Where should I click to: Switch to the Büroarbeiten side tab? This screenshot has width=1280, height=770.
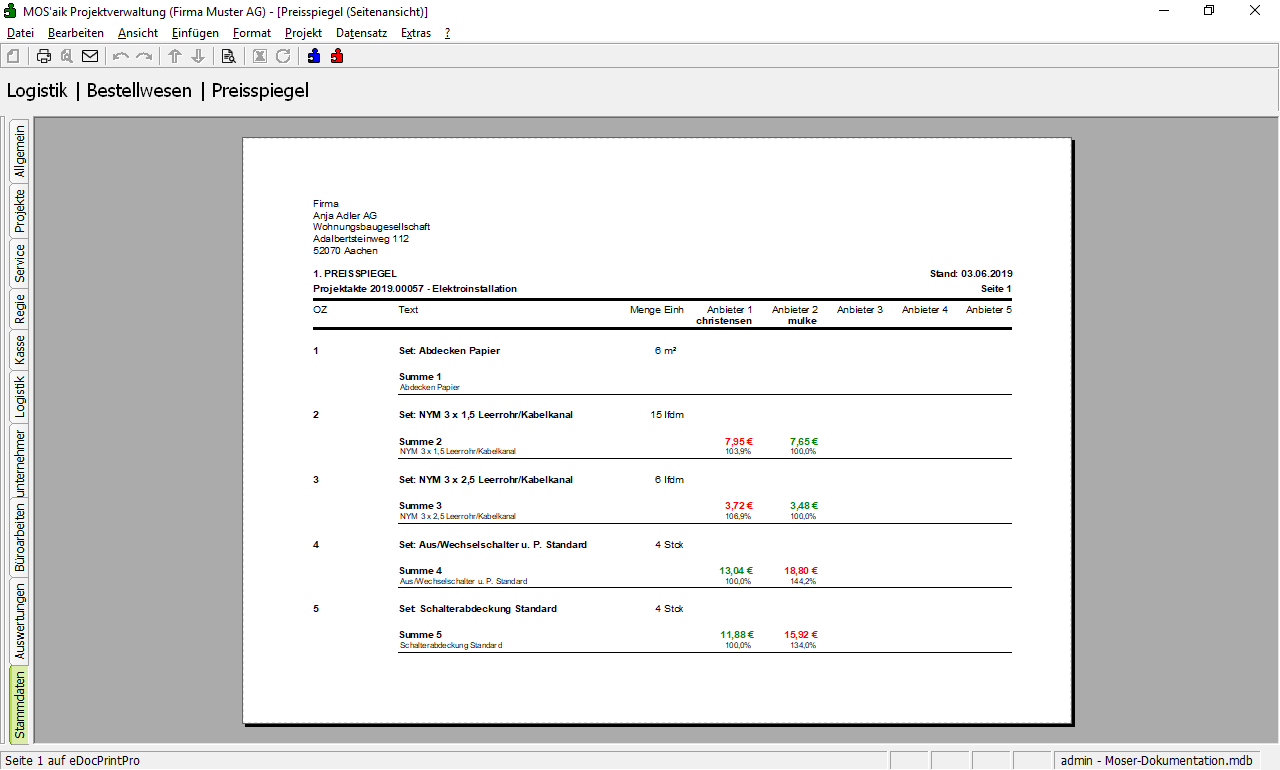(x=20, y=537)
